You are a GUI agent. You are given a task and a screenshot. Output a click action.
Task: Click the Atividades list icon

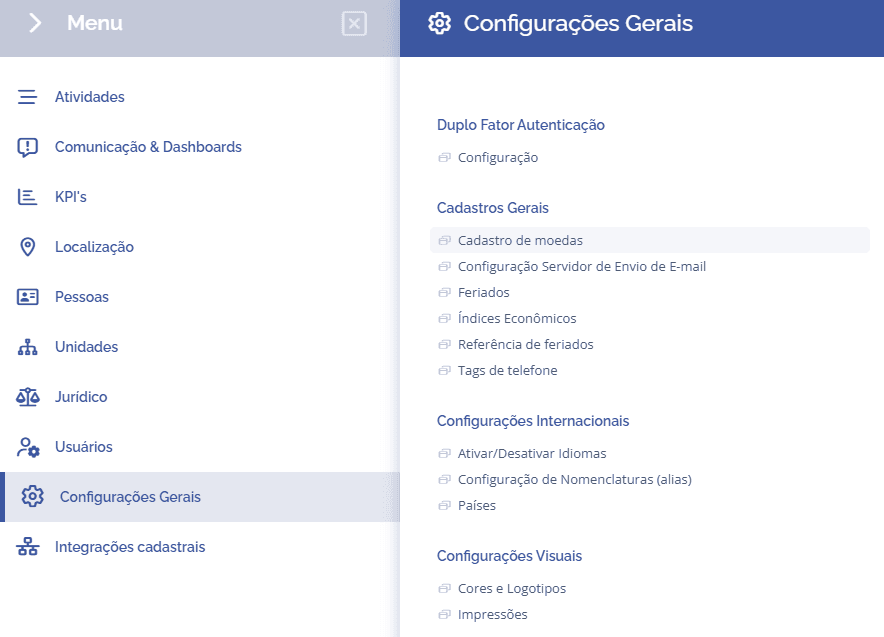(27, 97)
